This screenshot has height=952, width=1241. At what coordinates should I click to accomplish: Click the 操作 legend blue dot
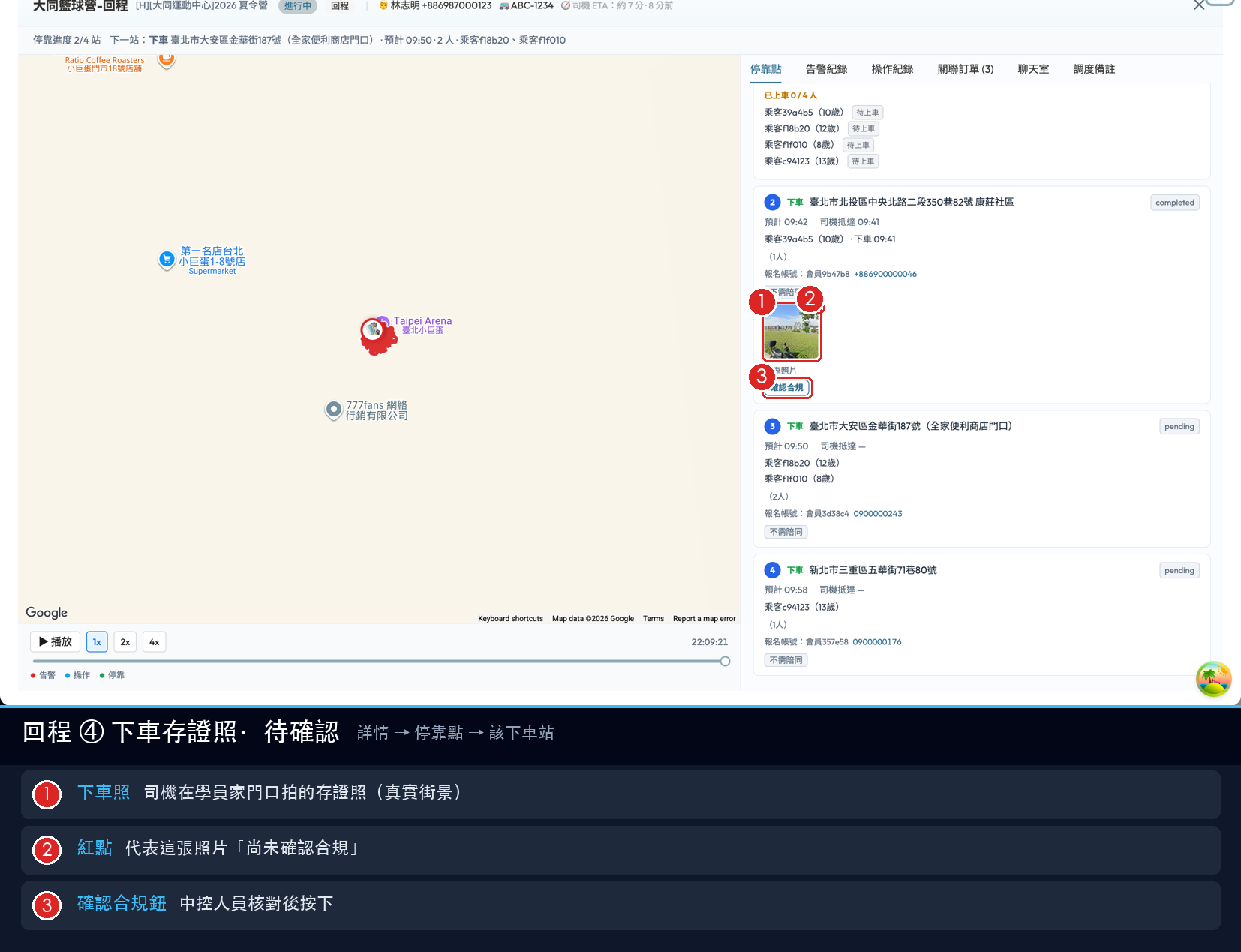(x=68, y=676)
